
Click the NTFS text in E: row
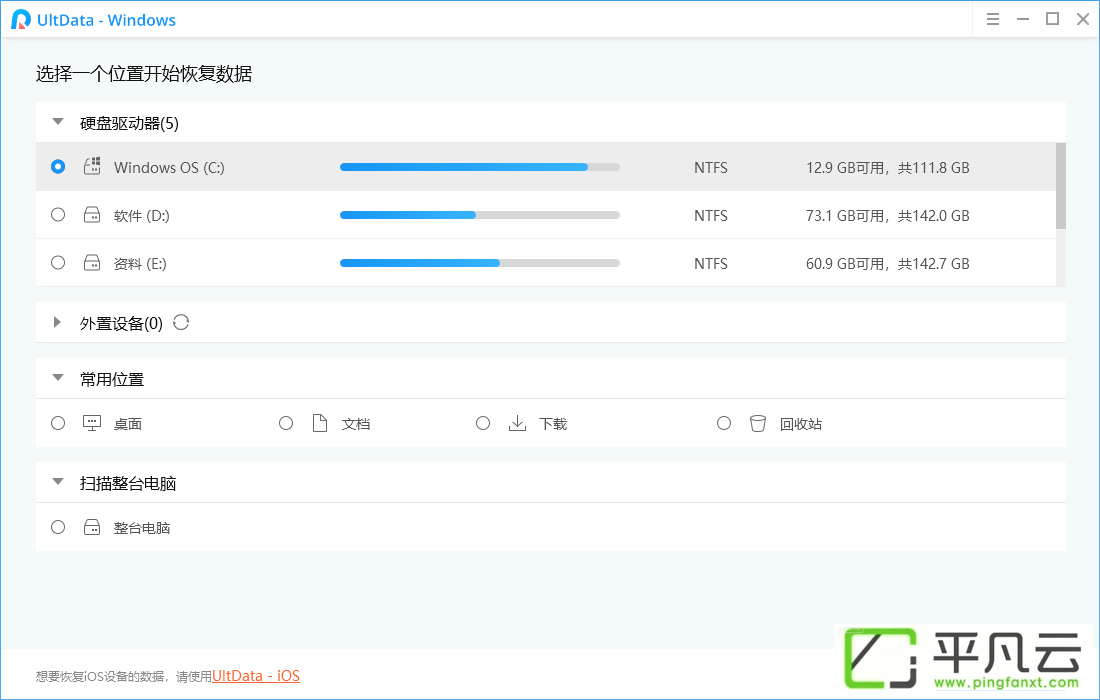tap(711, 264)
